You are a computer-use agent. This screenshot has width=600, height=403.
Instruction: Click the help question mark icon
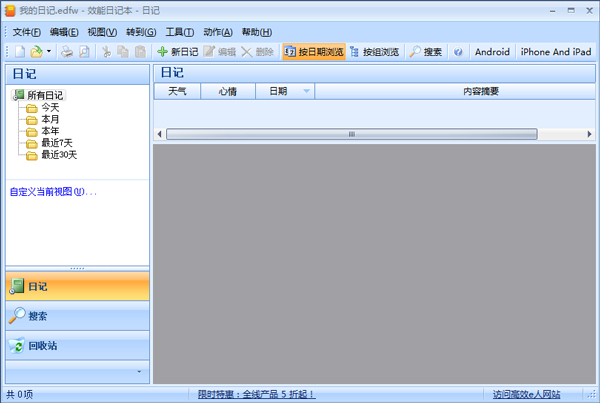click(x=458, y=52)
